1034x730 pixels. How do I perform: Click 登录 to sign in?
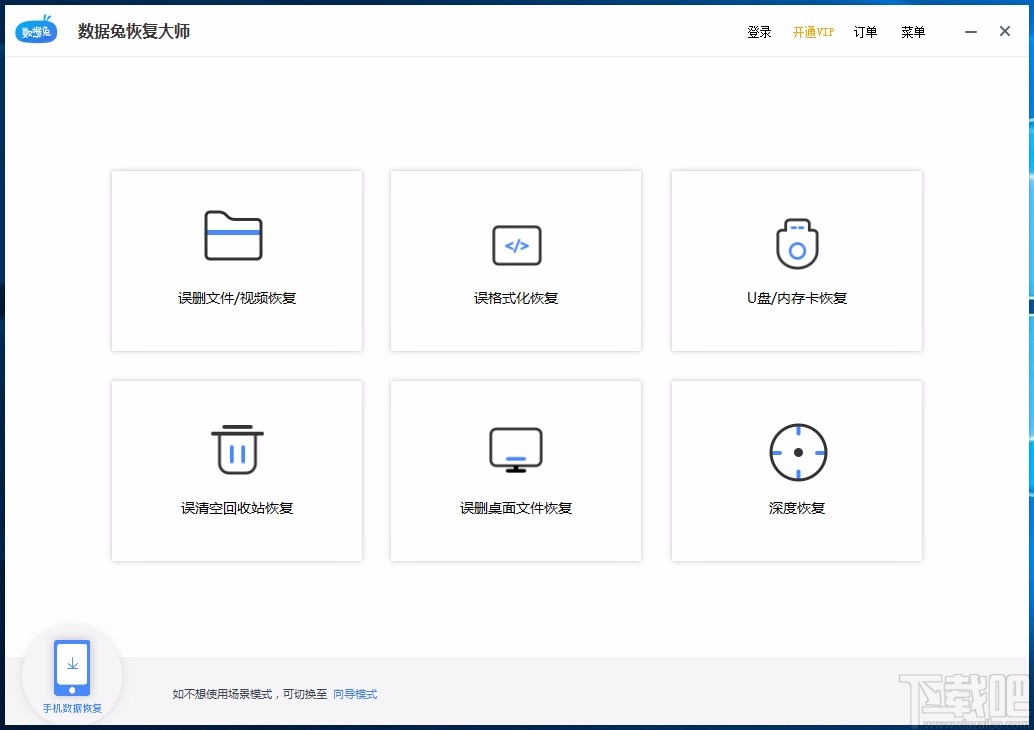tap(759, 31)
